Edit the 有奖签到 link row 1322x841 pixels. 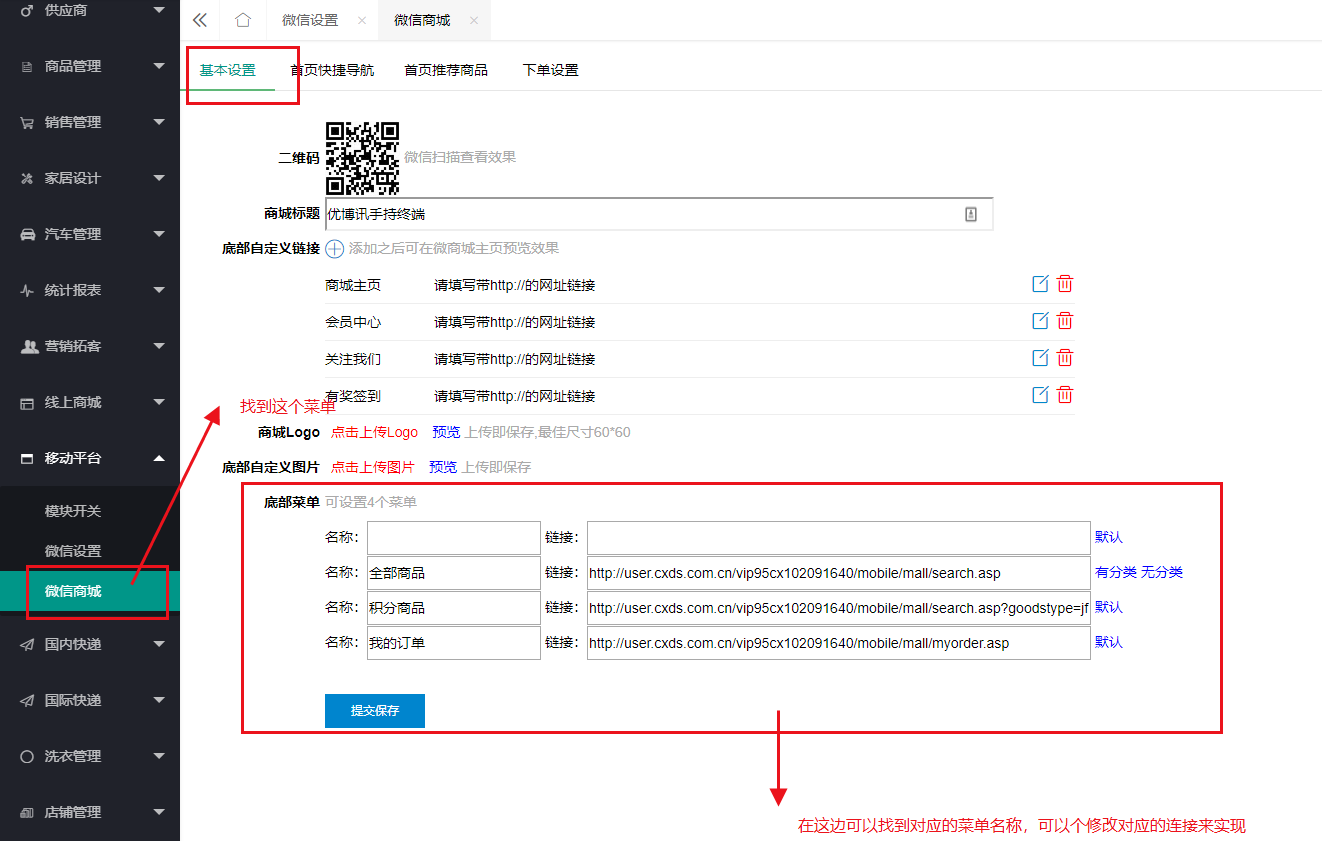pyautogui.click(x=1040, y=395)
